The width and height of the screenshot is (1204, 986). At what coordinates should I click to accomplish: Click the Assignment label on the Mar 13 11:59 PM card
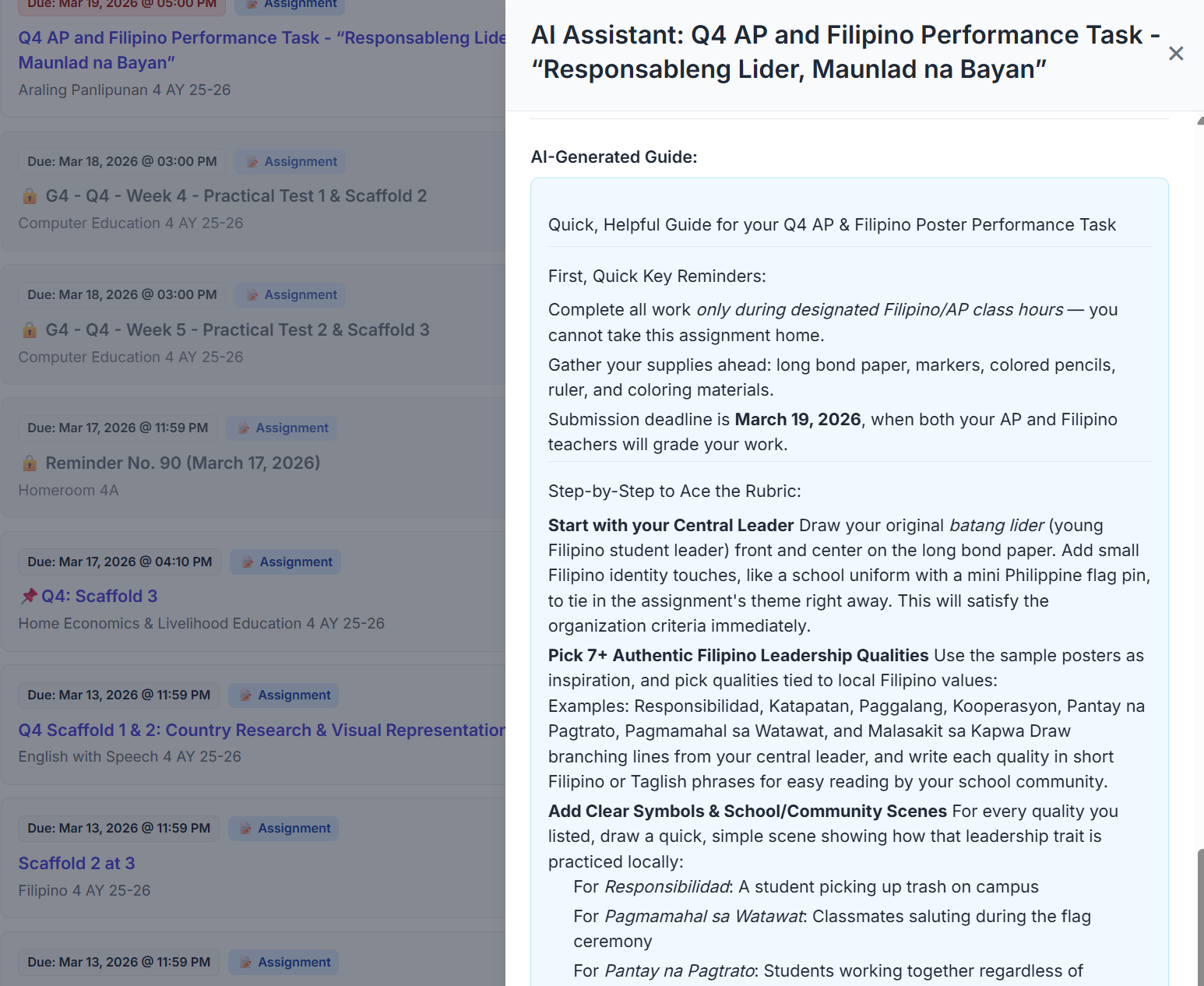click(294, 695)
